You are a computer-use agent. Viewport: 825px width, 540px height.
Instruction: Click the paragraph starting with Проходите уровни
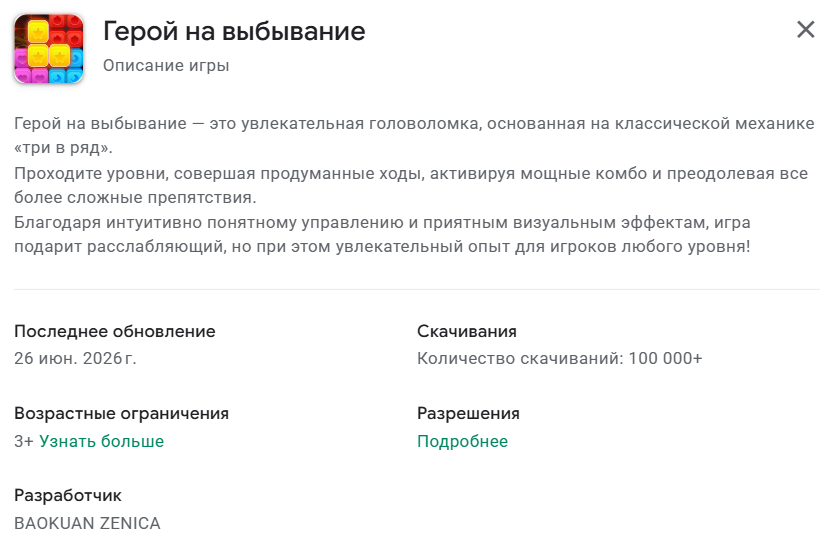point(411,185)
